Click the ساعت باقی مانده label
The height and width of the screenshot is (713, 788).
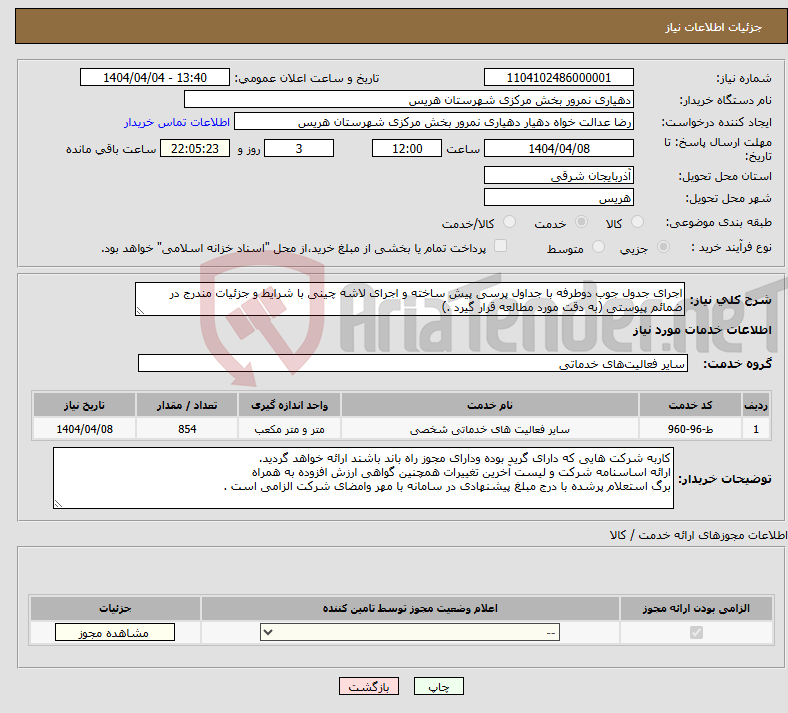coord(111,149)
